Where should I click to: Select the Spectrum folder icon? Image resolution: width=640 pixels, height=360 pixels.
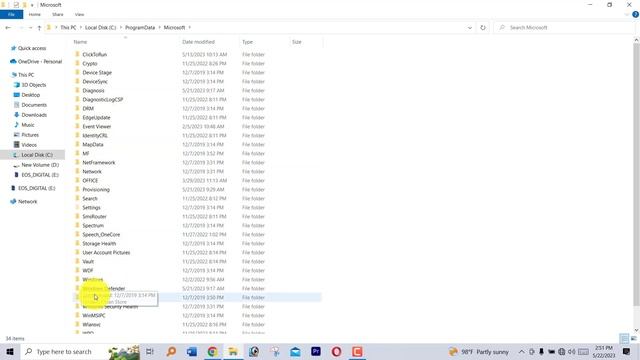point(78,225)
